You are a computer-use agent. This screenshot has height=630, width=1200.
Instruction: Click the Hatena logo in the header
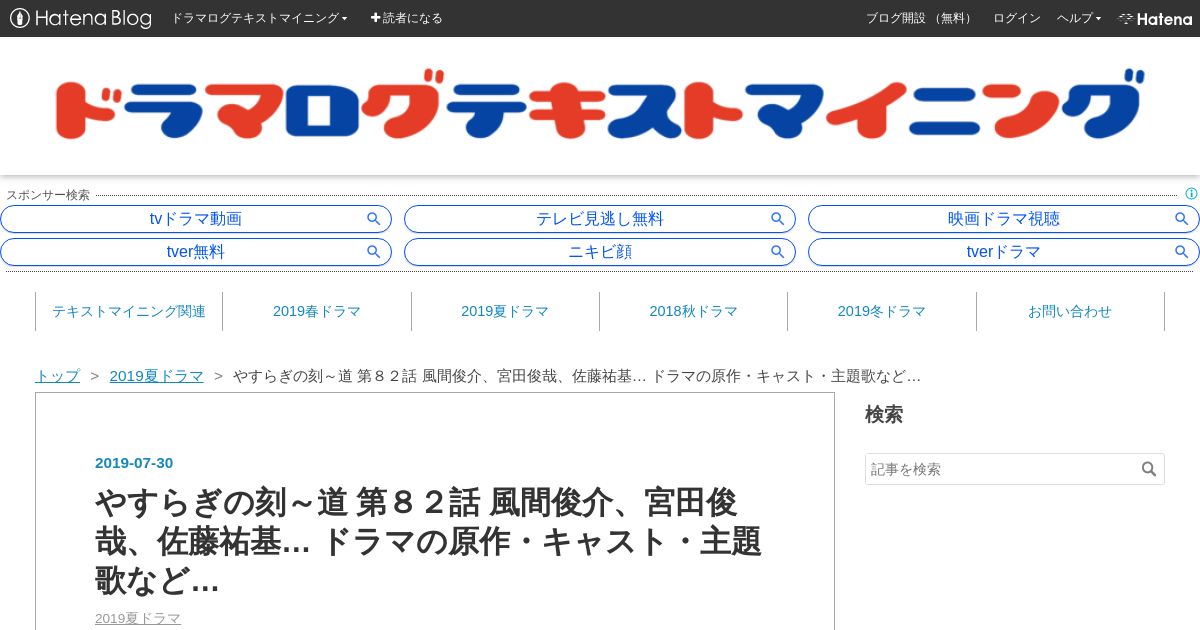(1155, 18)
